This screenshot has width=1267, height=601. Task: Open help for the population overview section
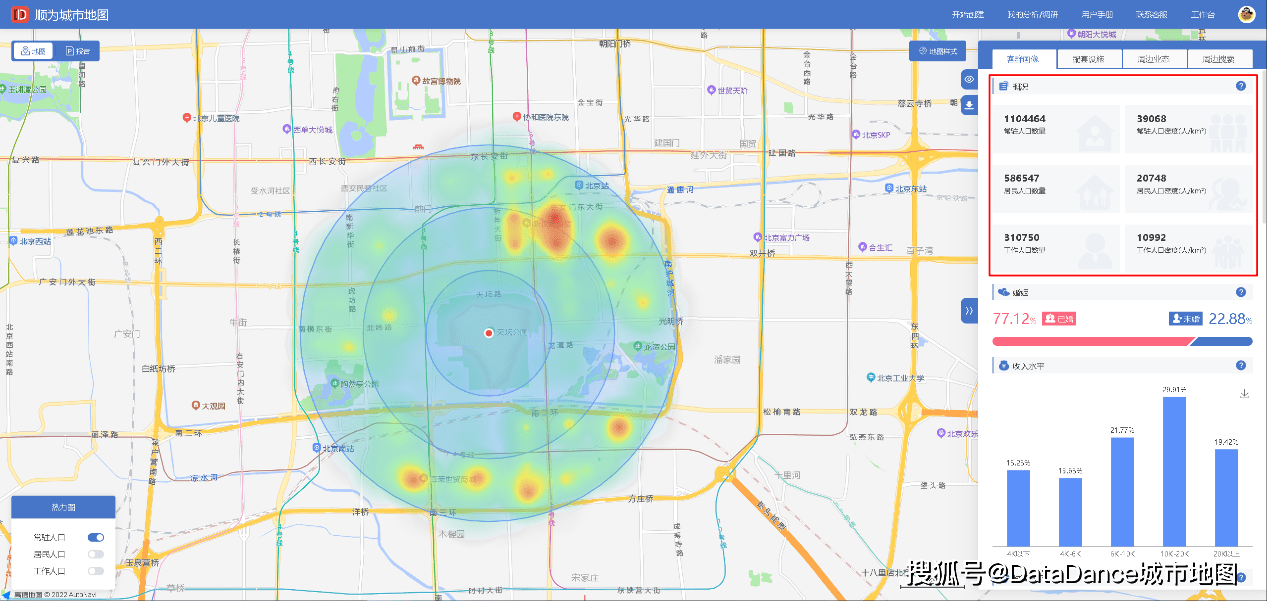(x=1241, y=86)
